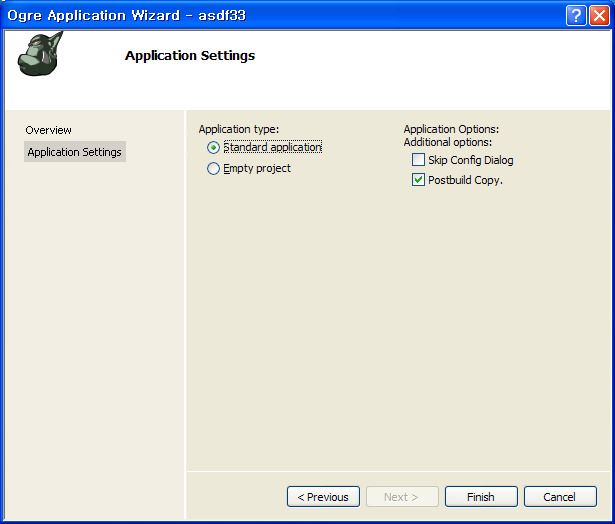Viewport: 615px width, 524px height.
Task: Open help via the question mark icon
Action: click(576, 16)
